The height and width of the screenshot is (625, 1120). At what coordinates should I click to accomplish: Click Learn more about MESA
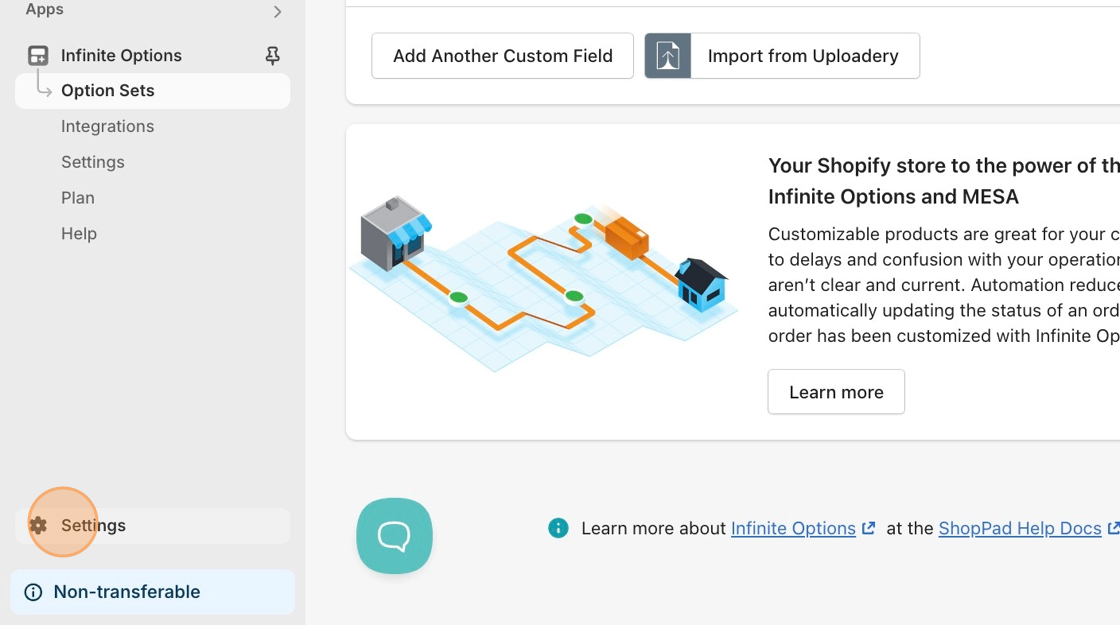click(836, 392)
